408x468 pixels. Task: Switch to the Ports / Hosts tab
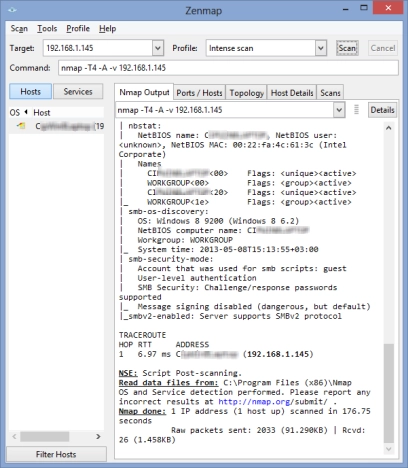pos(199,93)
